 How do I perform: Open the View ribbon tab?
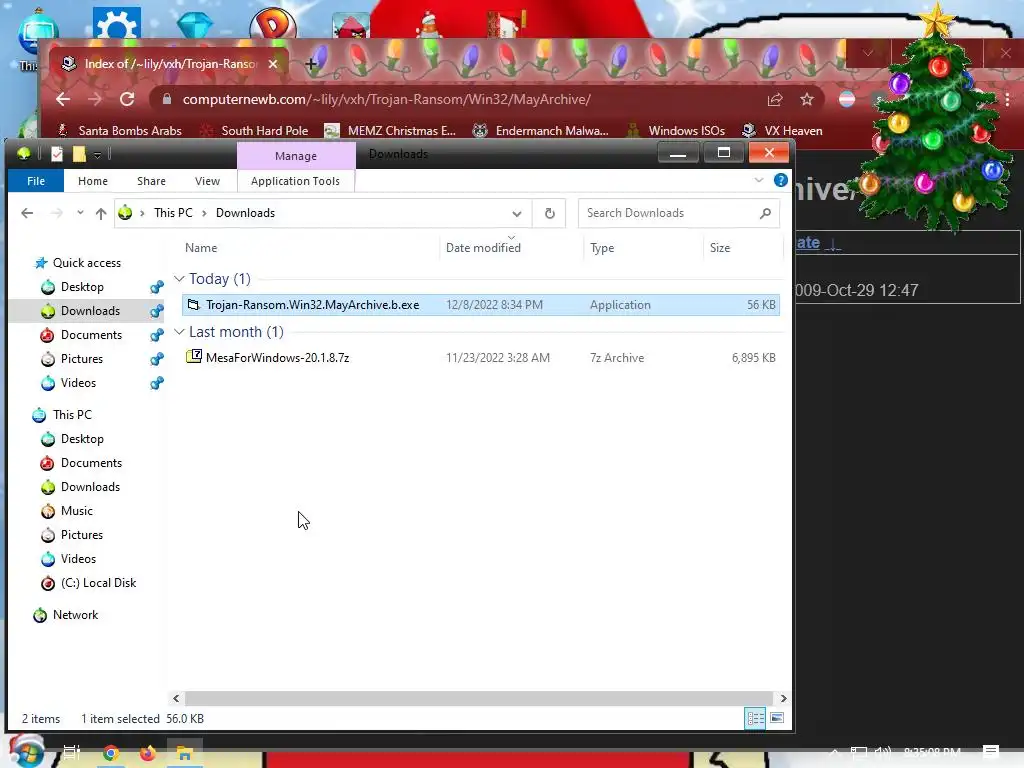pyautogui.click(x=207, y=181)
